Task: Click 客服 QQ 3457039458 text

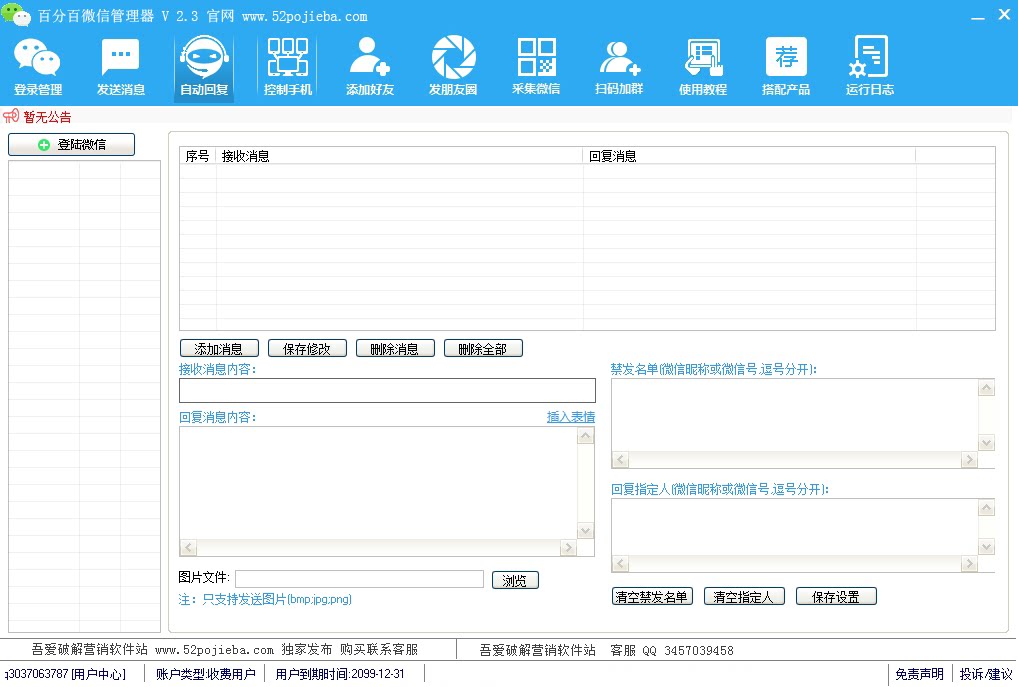Action: coord(672,650)
